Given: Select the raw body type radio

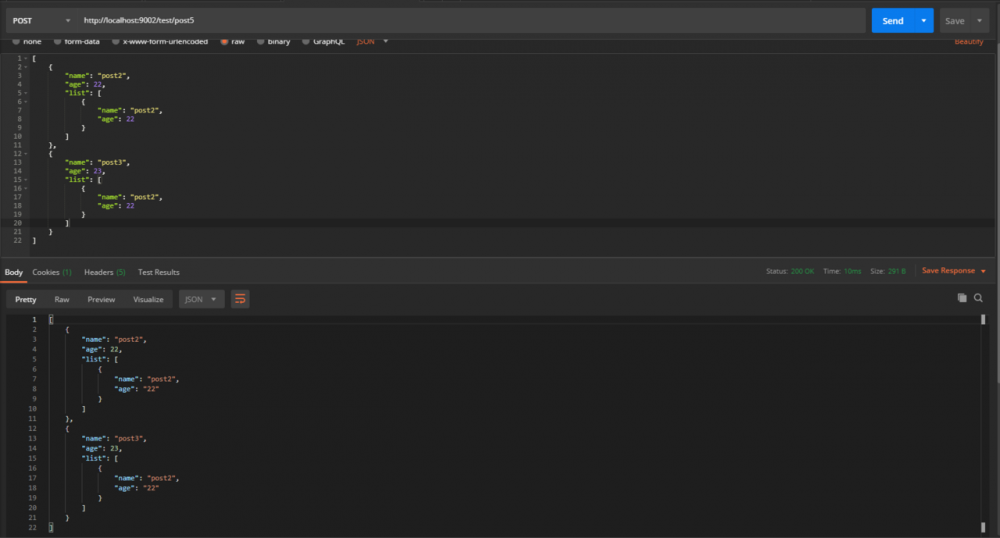Looking at the screenshot, I should pyautogui.click(x=224, y=41).
